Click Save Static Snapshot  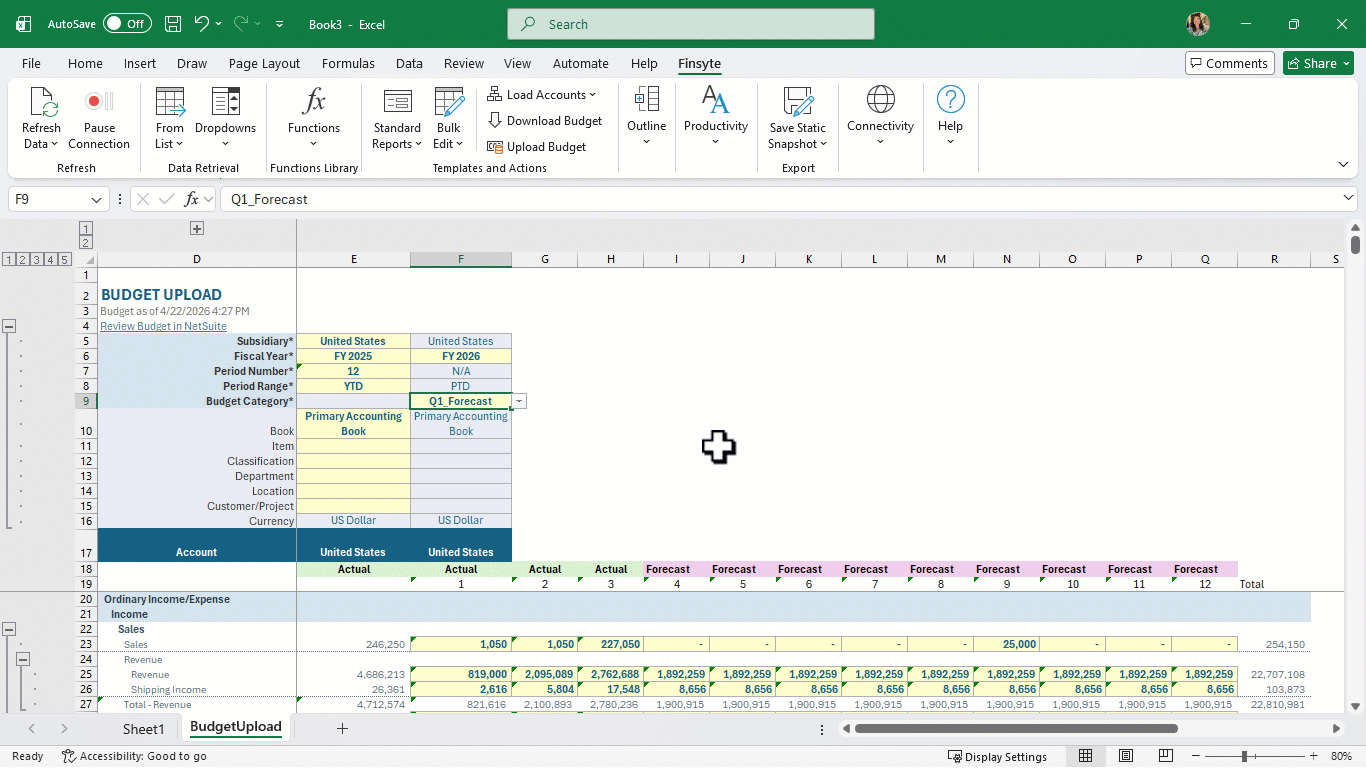click(x=797, y=118)
